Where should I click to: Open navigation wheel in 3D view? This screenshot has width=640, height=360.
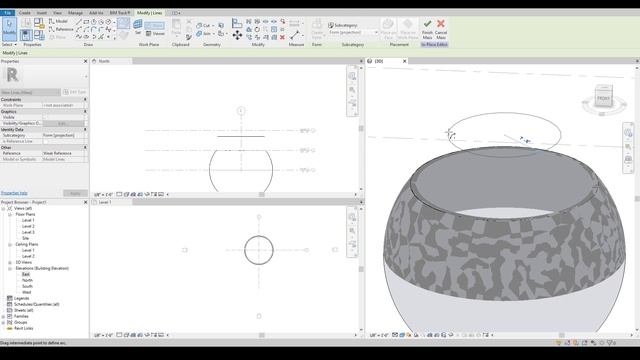628,133
